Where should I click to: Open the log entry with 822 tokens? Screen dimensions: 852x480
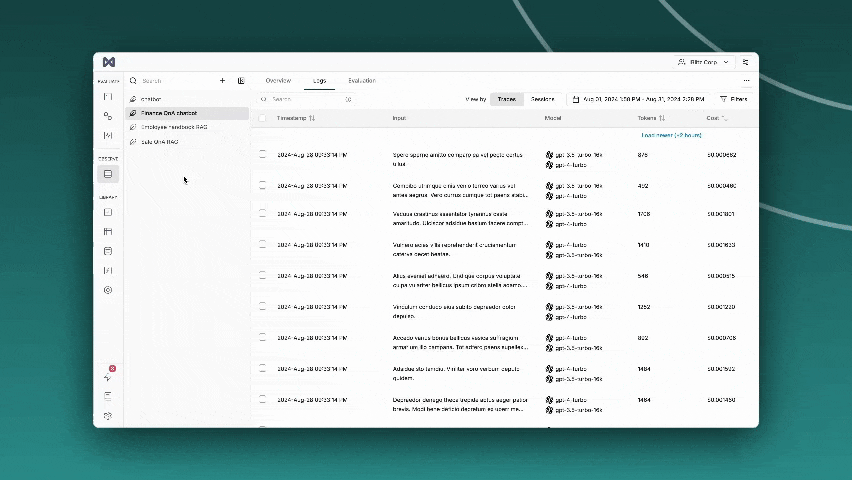tap(504, 342)
